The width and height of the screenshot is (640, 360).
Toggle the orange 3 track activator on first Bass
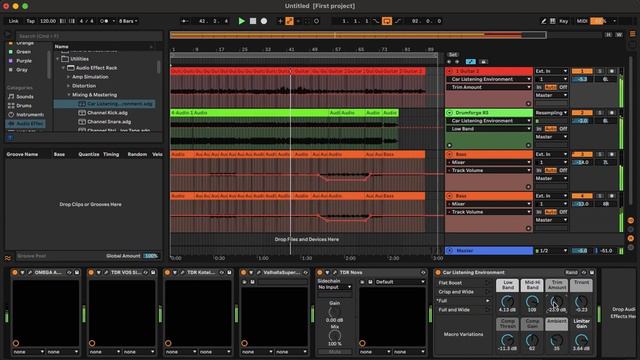click(582, 155)
